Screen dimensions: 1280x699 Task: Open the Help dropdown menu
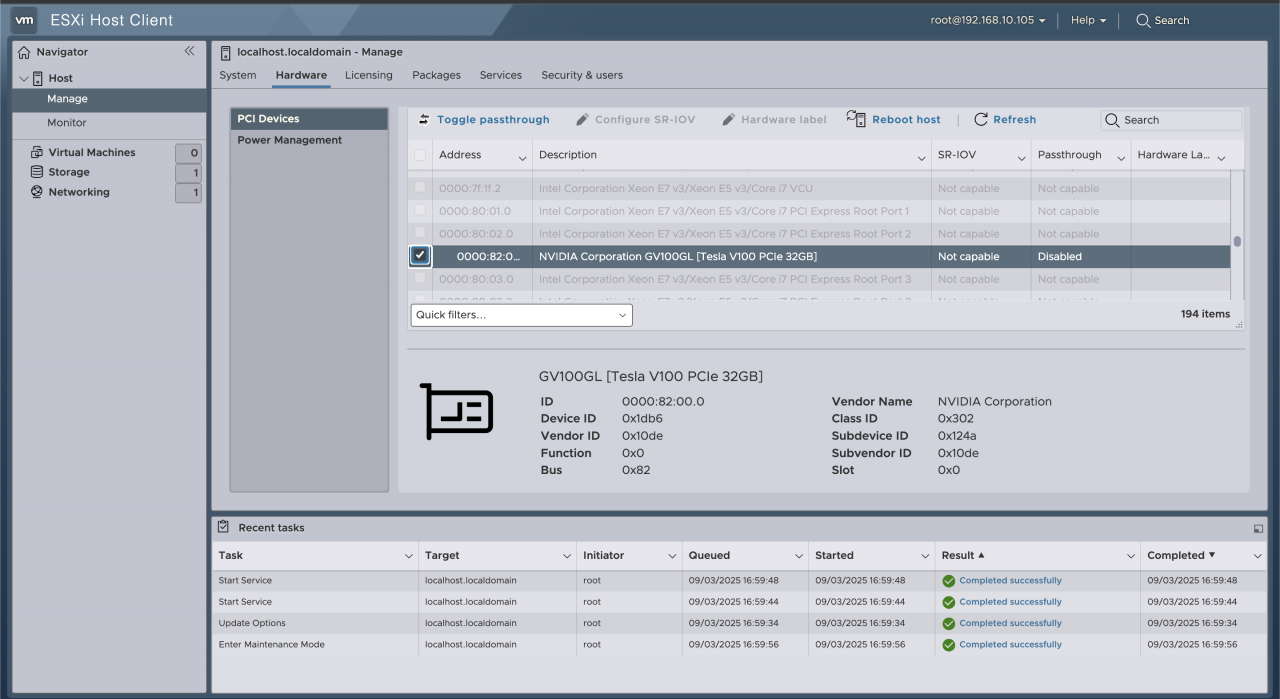[x=1089, y=20]
